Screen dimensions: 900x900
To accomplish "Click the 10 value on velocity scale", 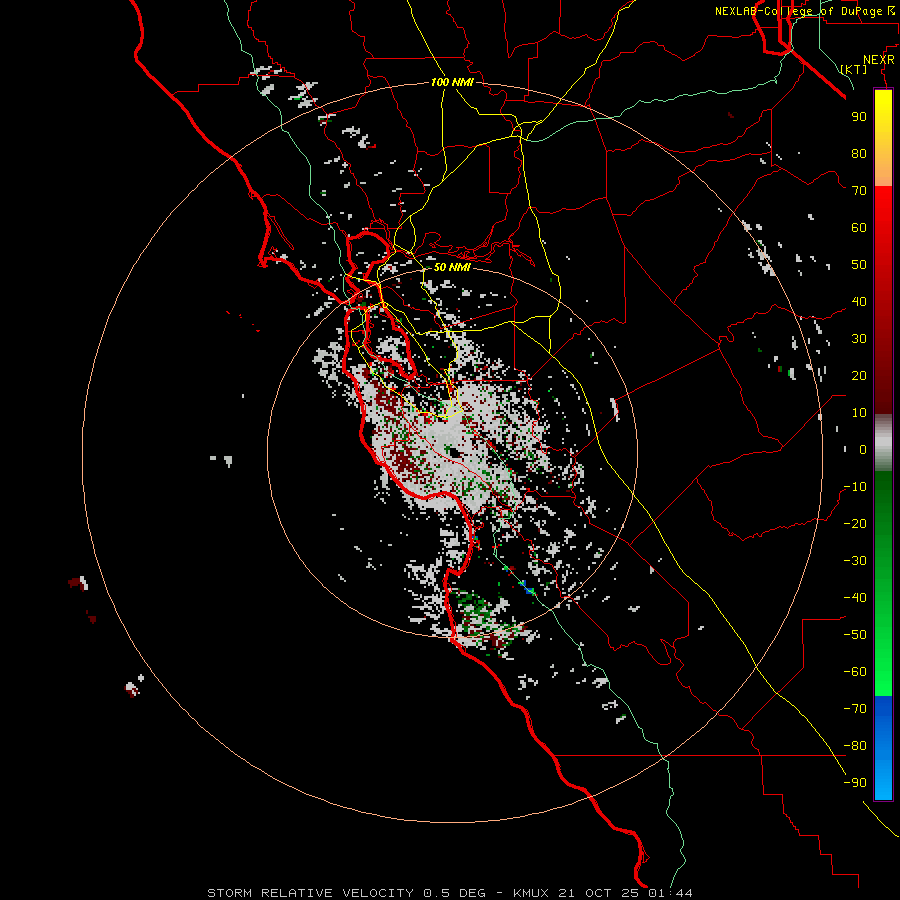I will click(859, 413).
